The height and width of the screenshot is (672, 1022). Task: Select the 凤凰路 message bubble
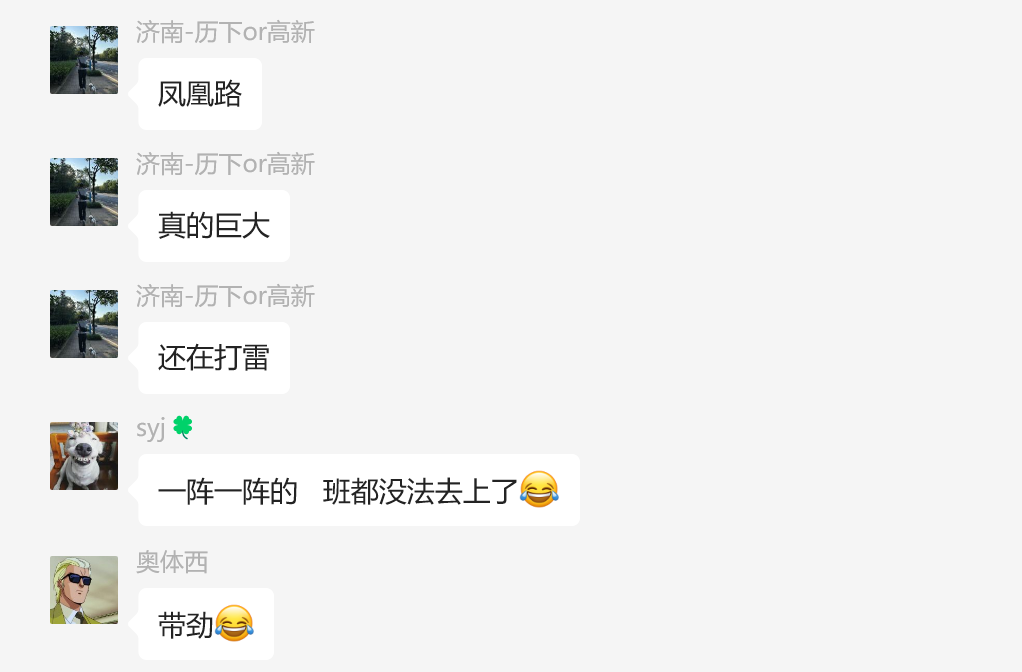coord(200,94)
